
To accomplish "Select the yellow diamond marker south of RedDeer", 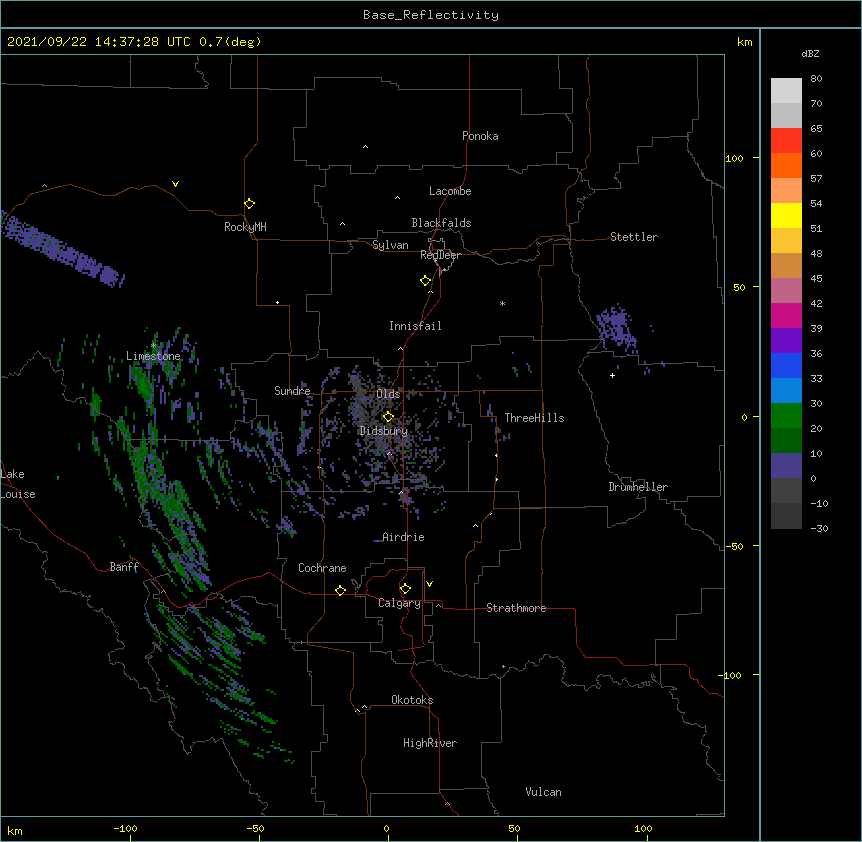I will click(425, 281).
